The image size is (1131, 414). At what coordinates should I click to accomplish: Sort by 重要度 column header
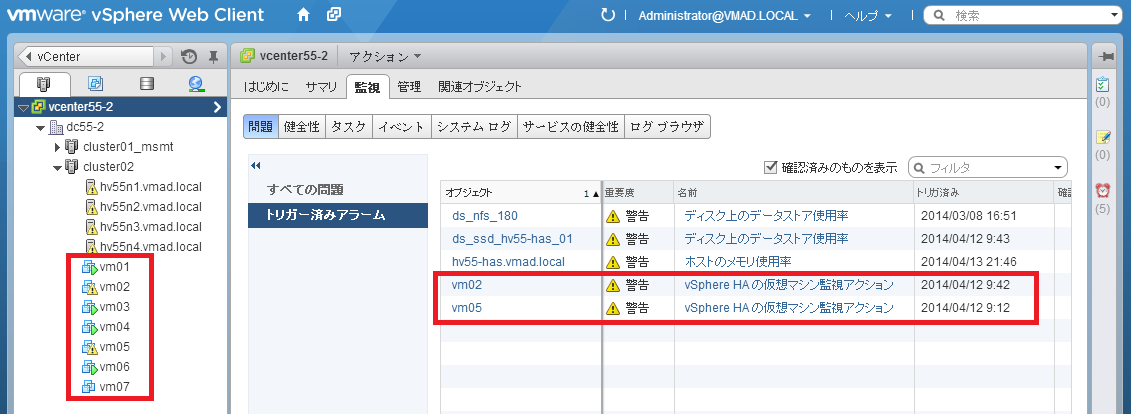(638, 193)
